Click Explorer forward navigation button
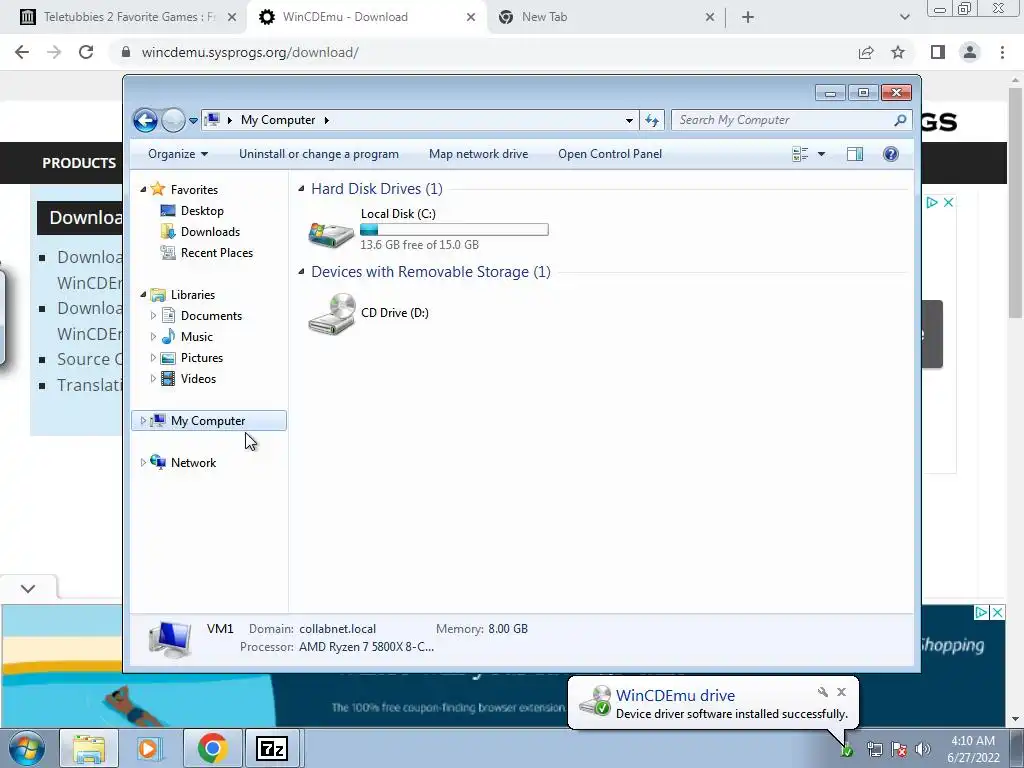Image resolution: width=1024 pixels, height=768 pixels. pos(173,120)
